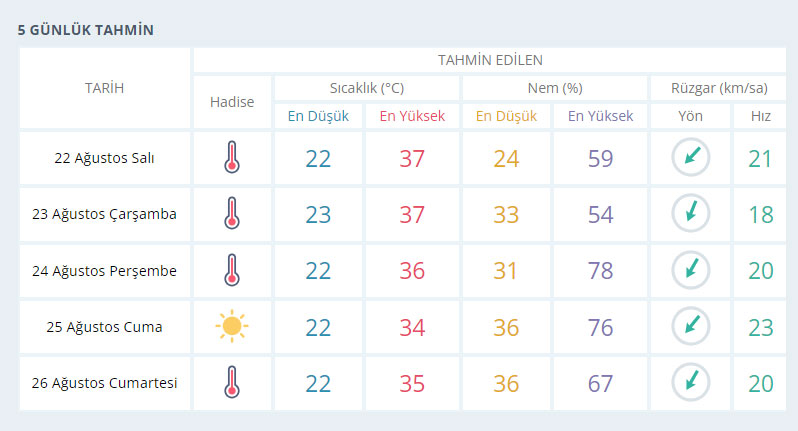This screenshot has width=798, height=431.
Task: Click the wind direction arrow for 24 Ağustos
Action: pos(691,270)
